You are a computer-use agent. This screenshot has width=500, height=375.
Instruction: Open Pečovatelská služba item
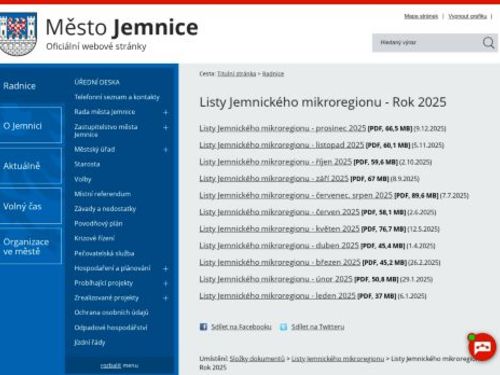(104, 253)
